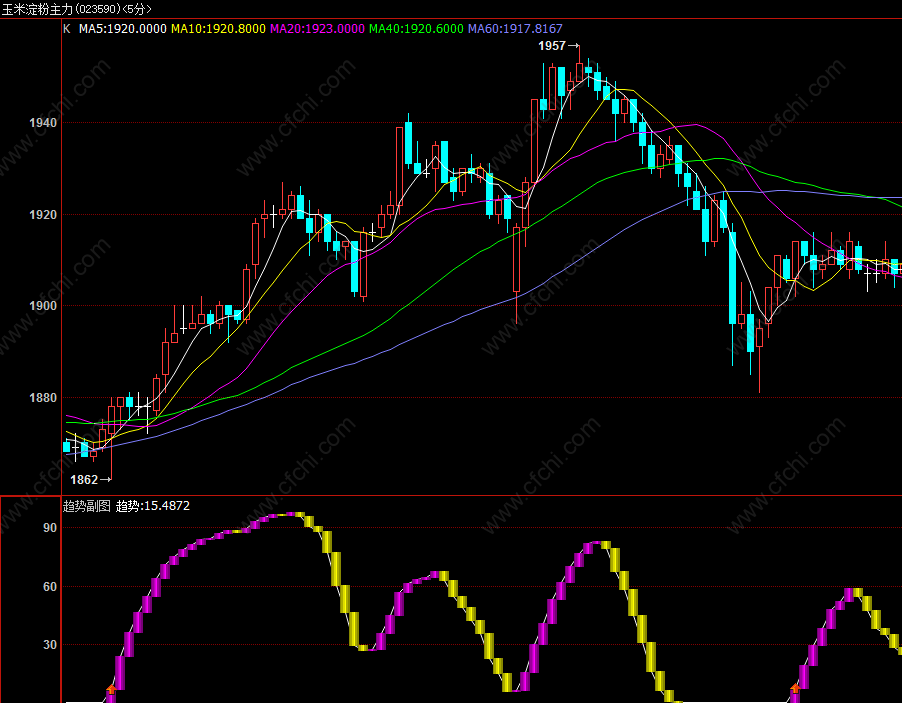Select the MA40:1920.6000 indicator label
Screen dimensions: 902x703
(416, 29)
